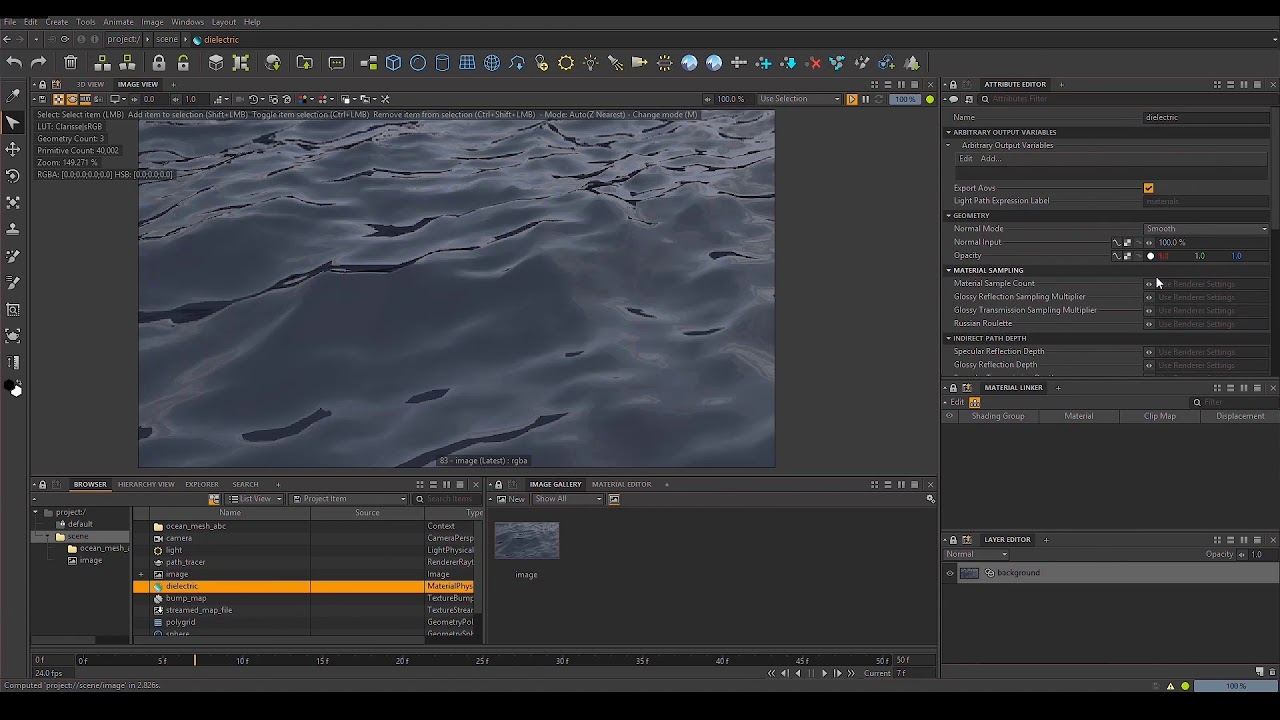Viewport: 1280px width, 720px height.
Task: Collapse the Material Sampling section
Action: tap(948, 270)
